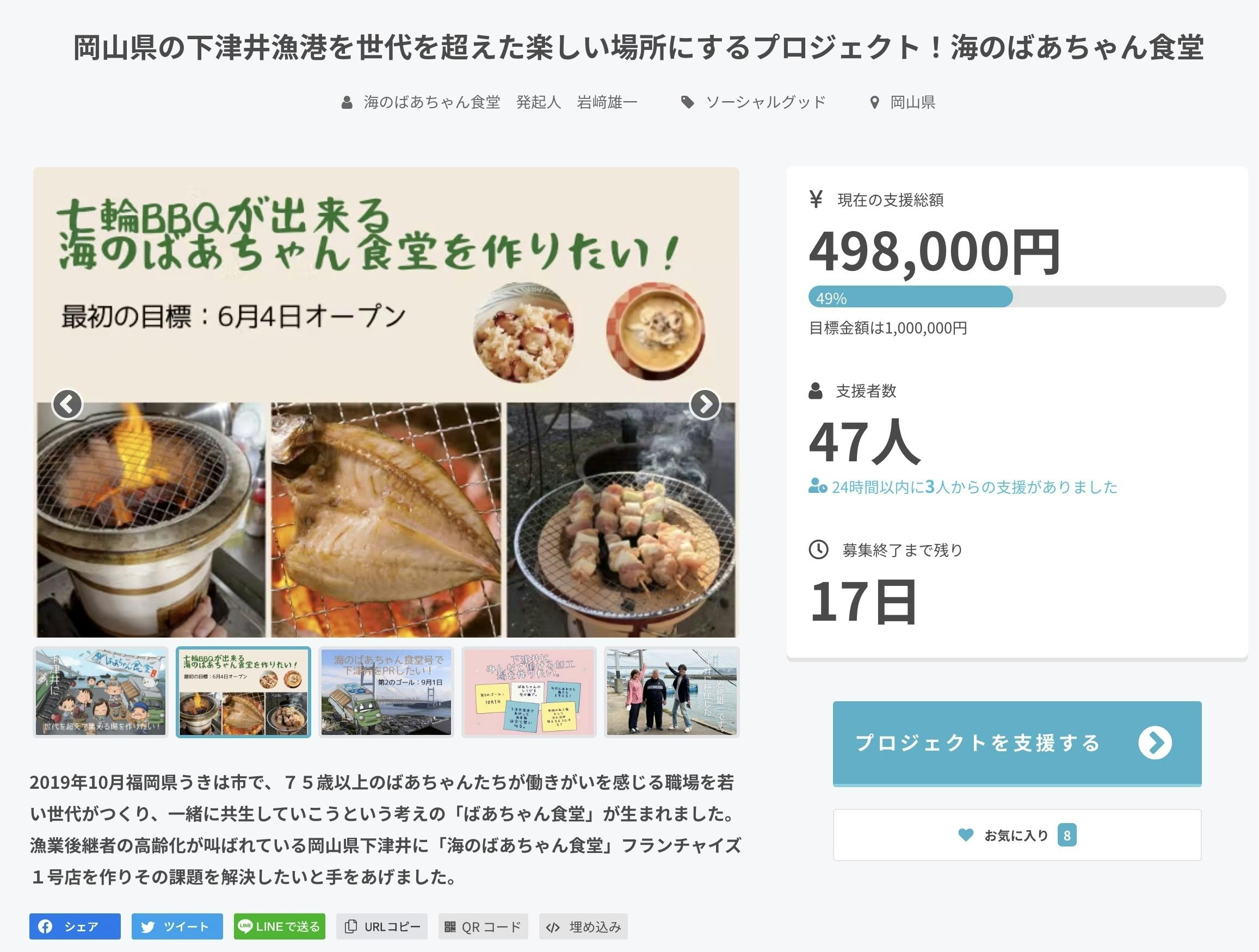This screenshot has height=952, width=1259.
Task: Click the 49% funding progress bar
Action: click(1016, 297)
